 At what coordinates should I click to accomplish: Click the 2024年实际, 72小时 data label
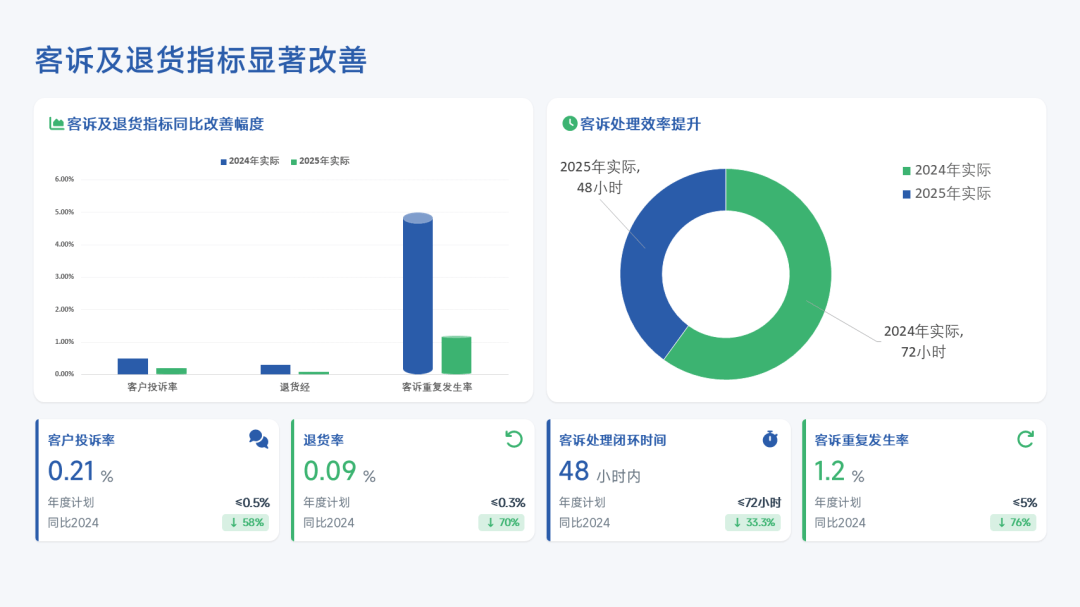[x=922, y=341]
